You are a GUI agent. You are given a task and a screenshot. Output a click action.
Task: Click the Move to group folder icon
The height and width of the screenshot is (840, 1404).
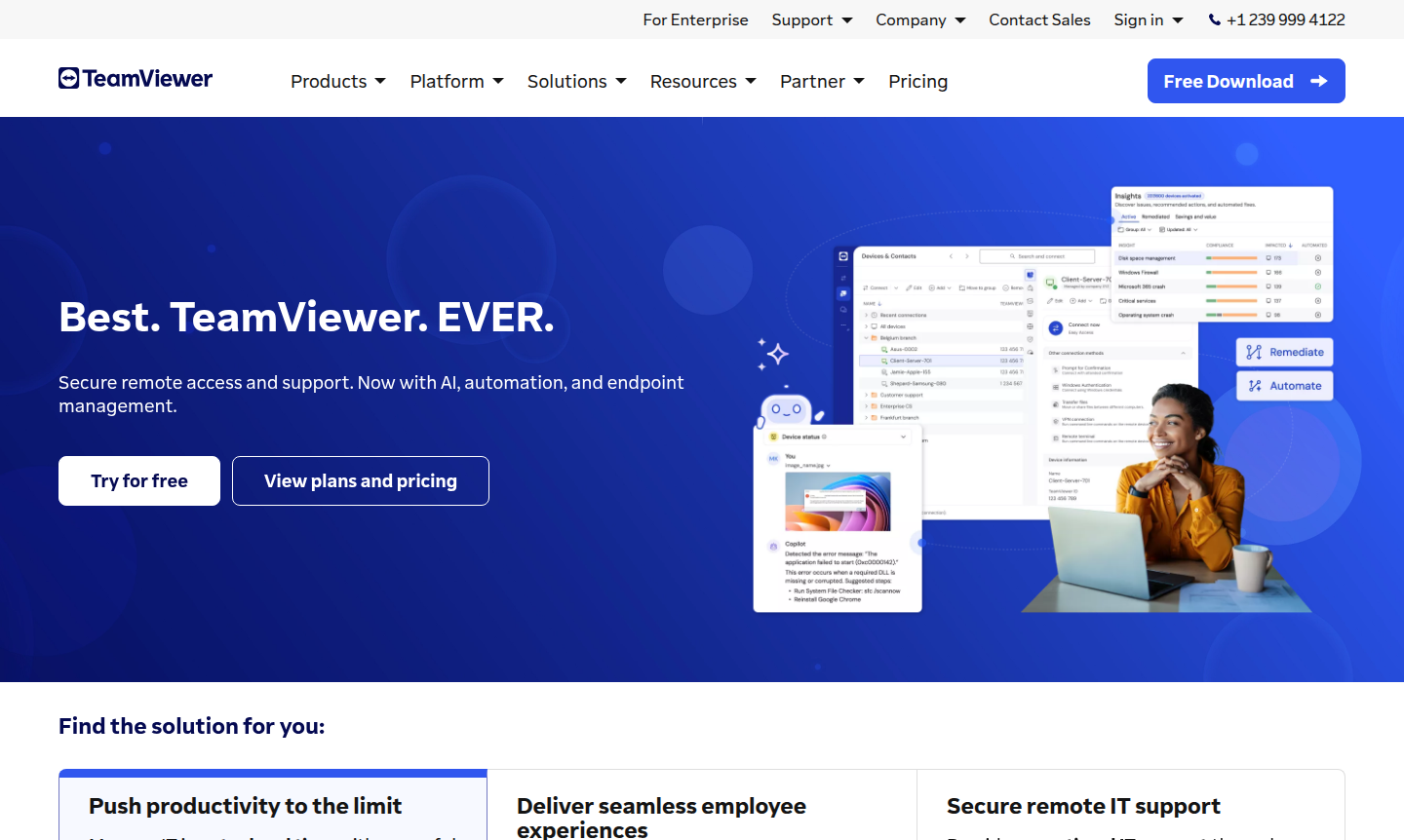pos(961,287)
